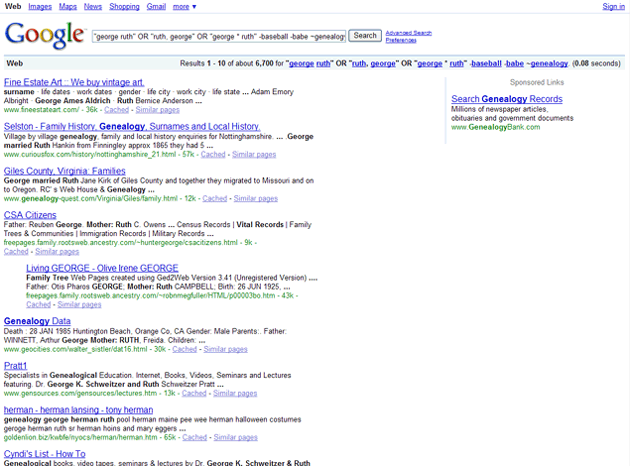This screenshot has height=466, width=630.
Task: View Cached copy of gensources.com result
Action: 194,393
